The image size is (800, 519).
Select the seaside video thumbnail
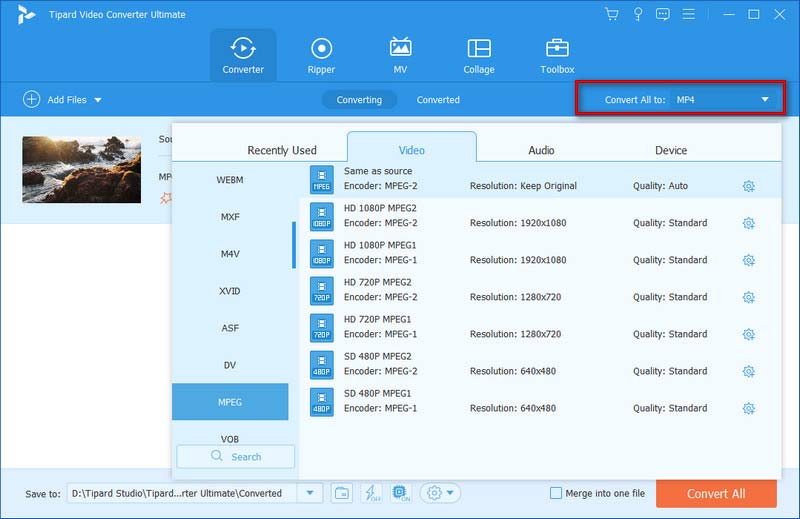point(82,169)
